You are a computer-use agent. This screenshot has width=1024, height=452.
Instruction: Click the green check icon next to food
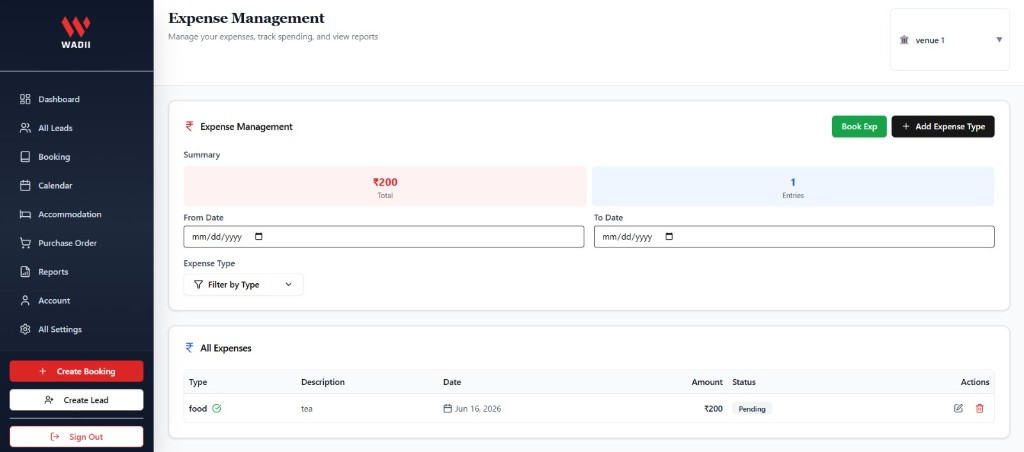pos(217,408)
